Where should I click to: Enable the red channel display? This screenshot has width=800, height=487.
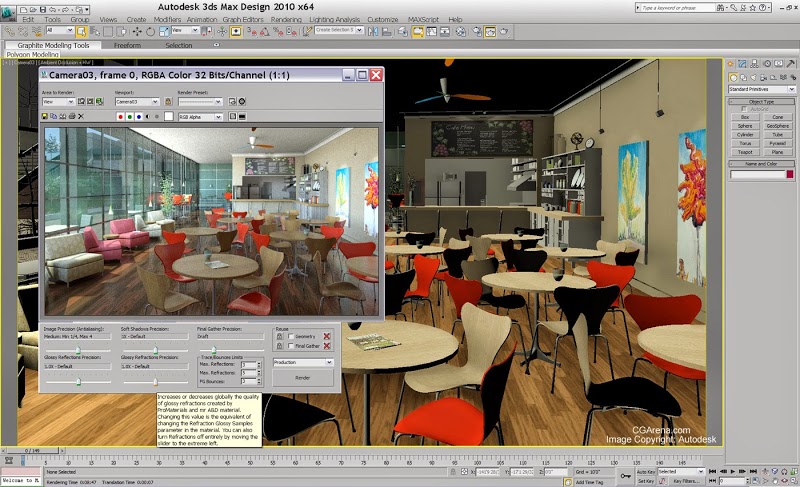pyautogui.click(x=120, y=117)
